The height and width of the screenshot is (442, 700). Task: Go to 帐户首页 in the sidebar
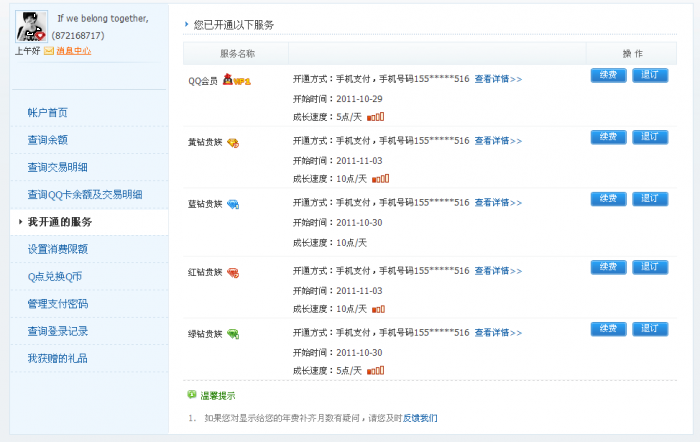point(47,113)
